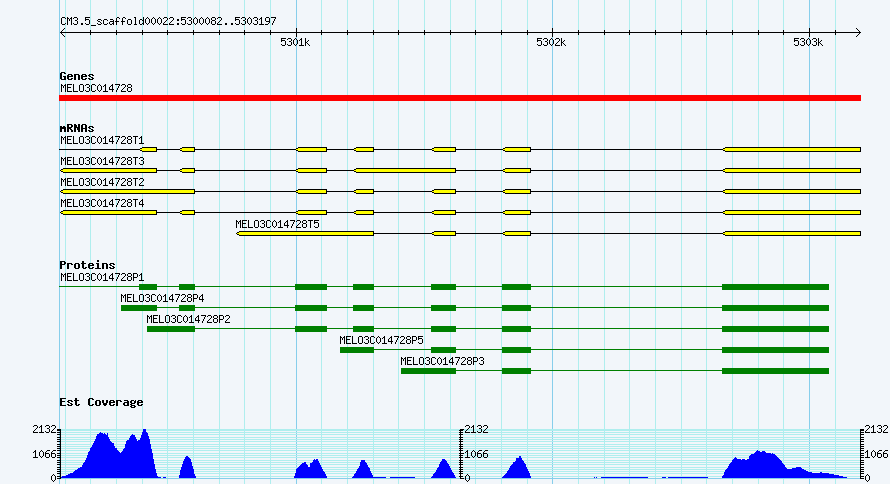The image size is (890, 484).
Task: Select the mRNAs track heading
Action: (77, 128)
